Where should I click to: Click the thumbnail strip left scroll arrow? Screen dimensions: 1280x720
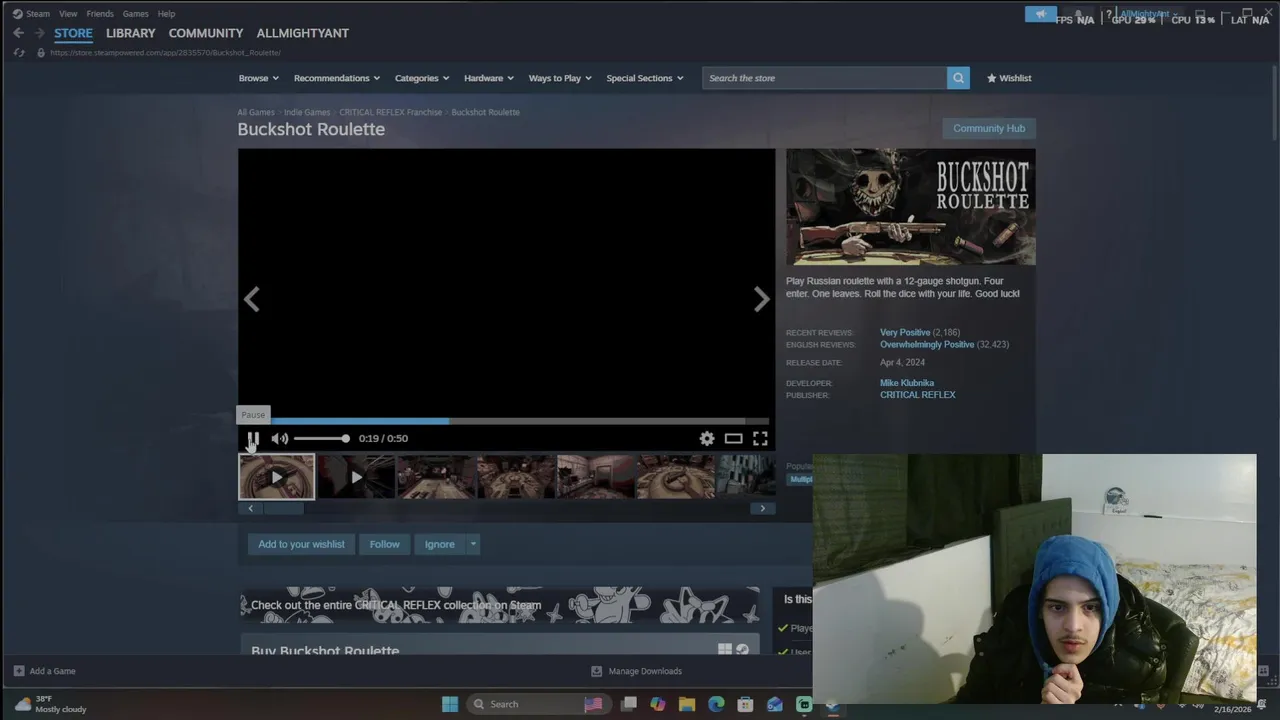pos(250,508)
